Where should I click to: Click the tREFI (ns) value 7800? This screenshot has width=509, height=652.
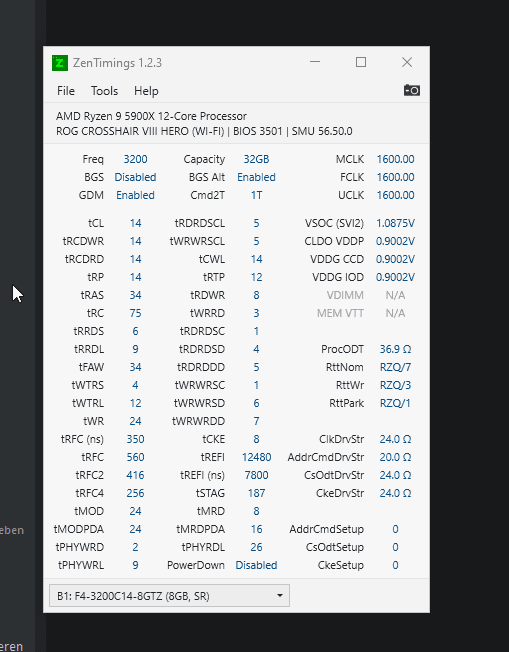(x=256, y=475)
